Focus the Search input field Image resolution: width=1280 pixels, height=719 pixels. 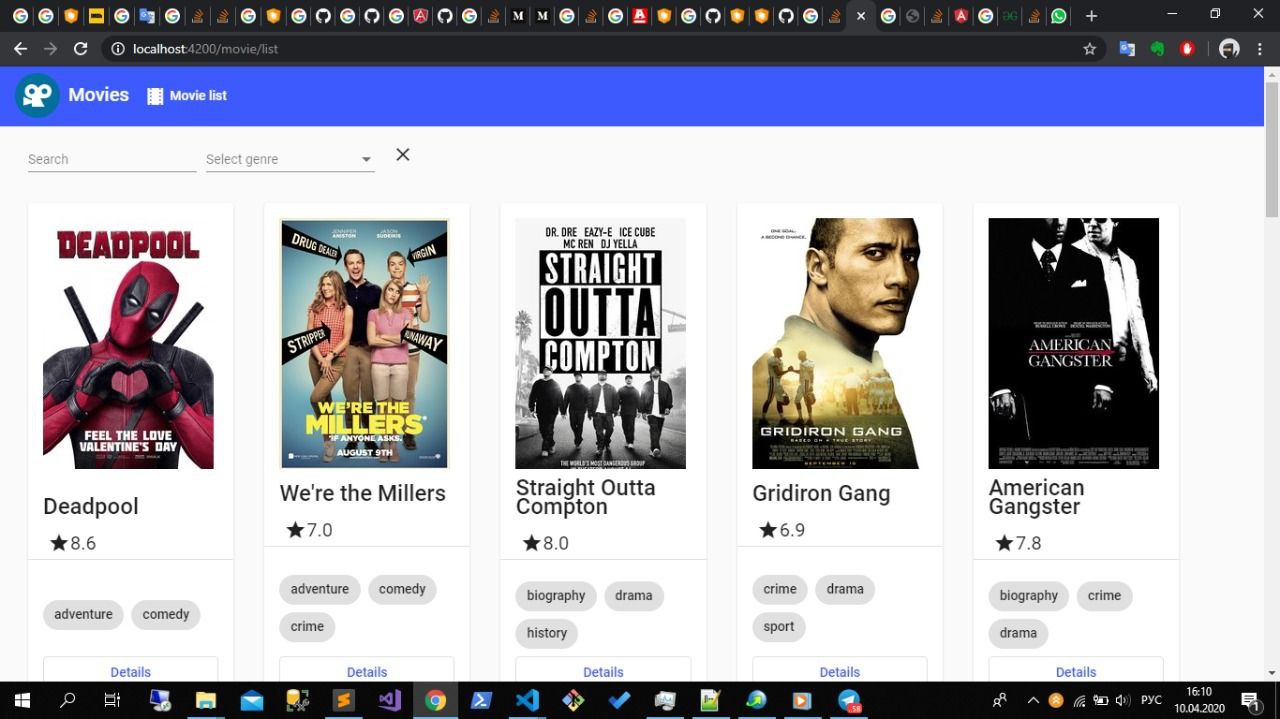[112, 159]
